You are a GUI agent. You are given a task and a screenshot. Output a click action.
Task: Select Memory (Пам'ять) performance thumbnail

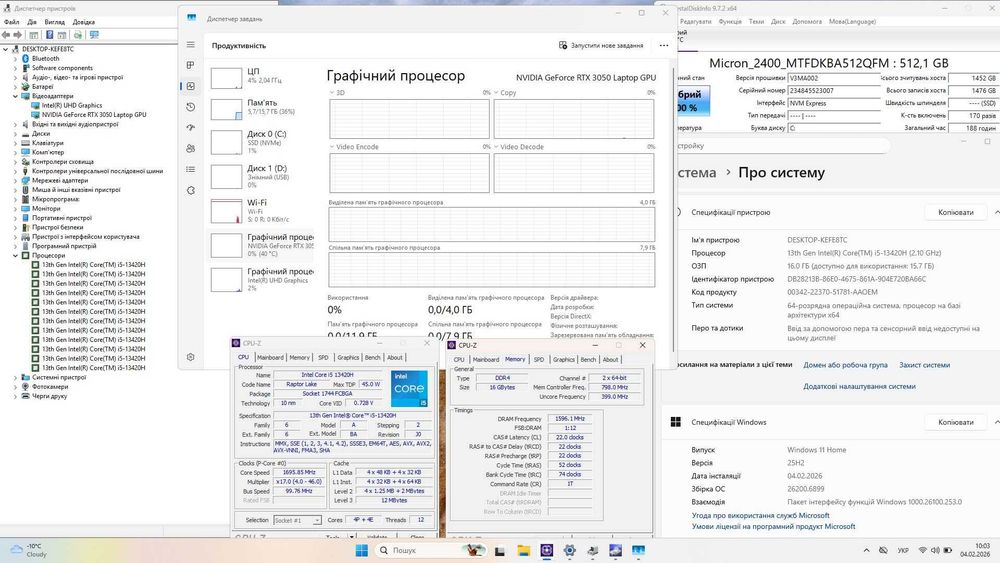click(x=226, y=109)
